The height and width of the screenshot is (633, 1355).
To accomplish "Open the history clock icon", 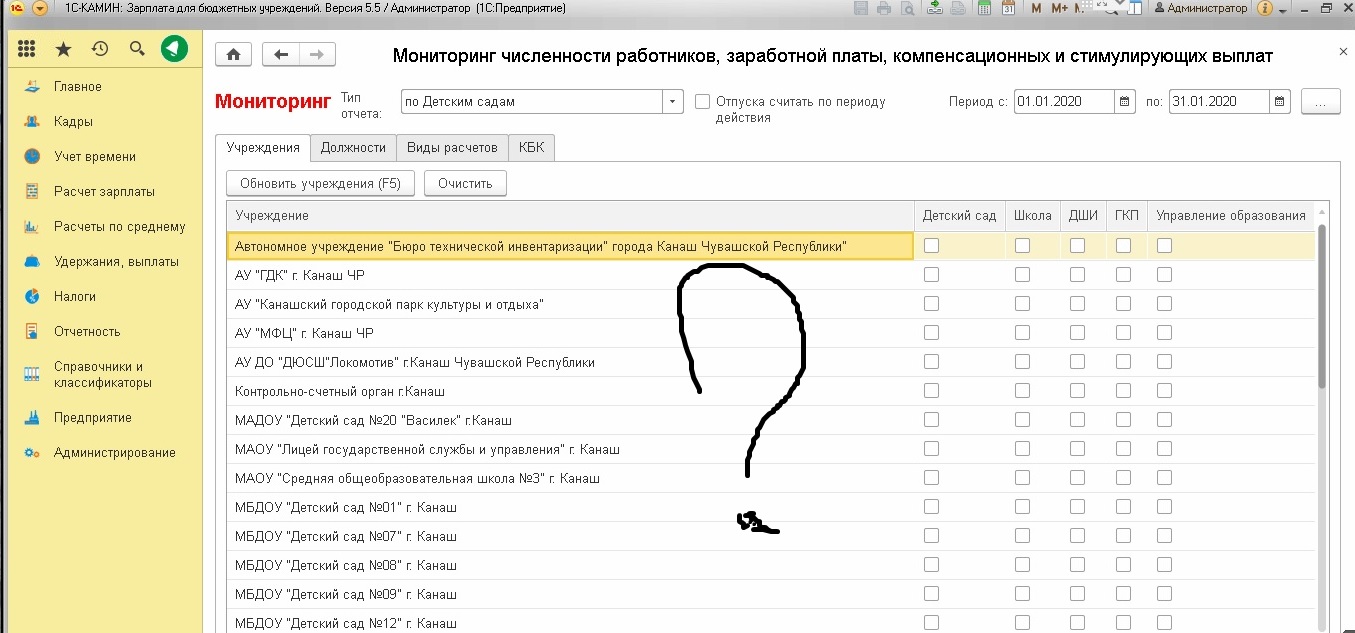I will coord(99,49).
